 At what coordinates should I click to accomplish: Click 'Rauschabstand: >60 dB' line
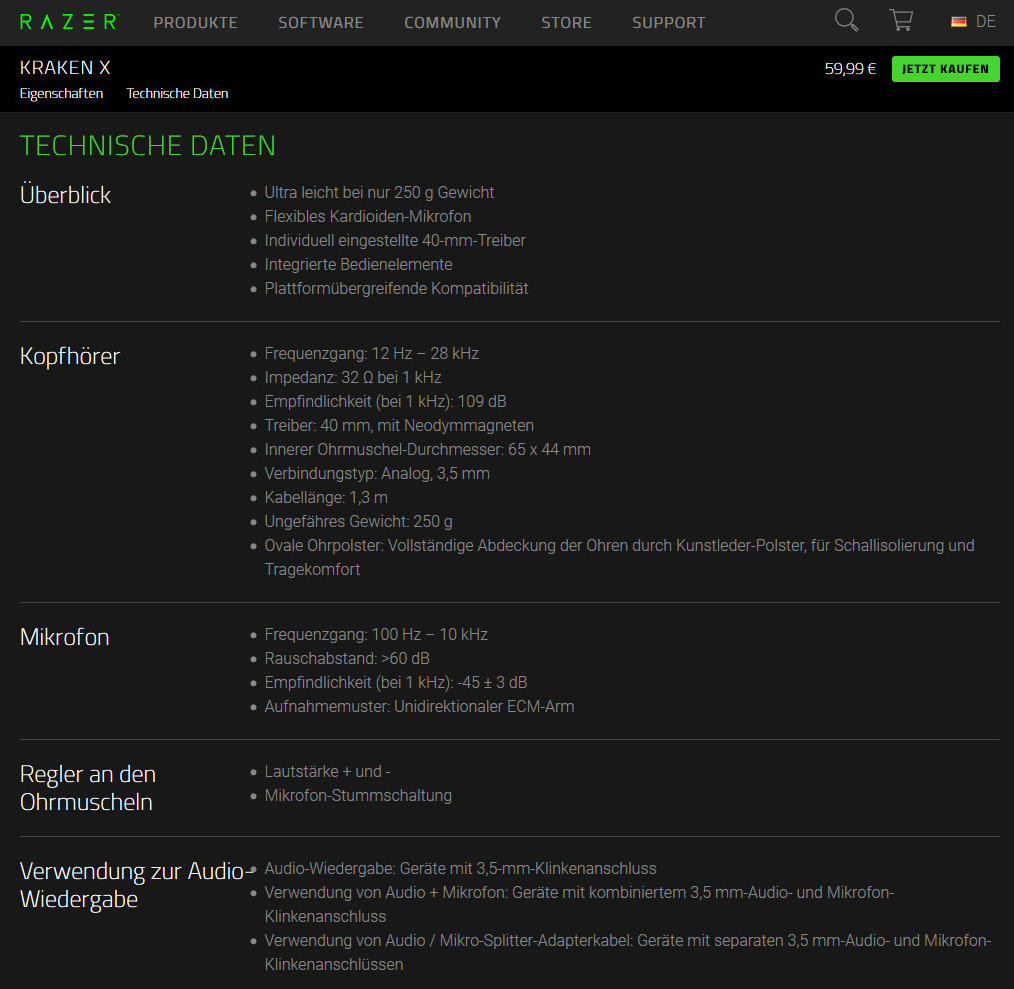347,658
